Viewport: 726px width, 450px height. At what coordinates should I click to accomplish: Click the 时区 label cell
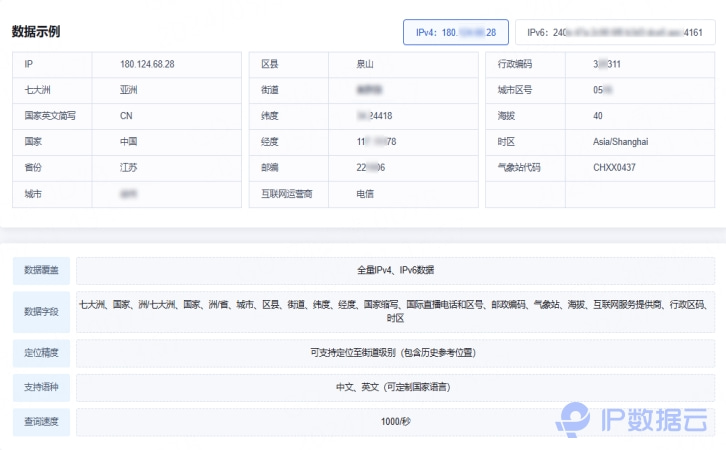click(525, 142)
